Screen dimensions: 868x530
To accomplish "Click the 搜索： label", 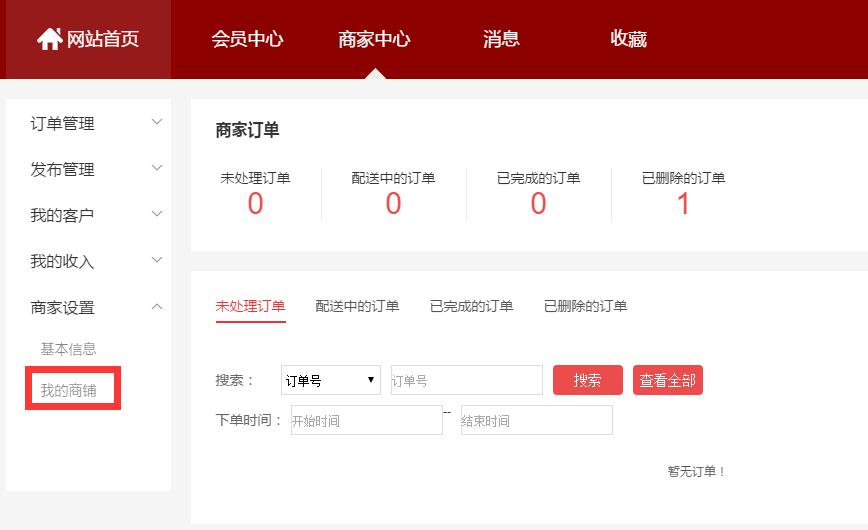I will 235,380.
